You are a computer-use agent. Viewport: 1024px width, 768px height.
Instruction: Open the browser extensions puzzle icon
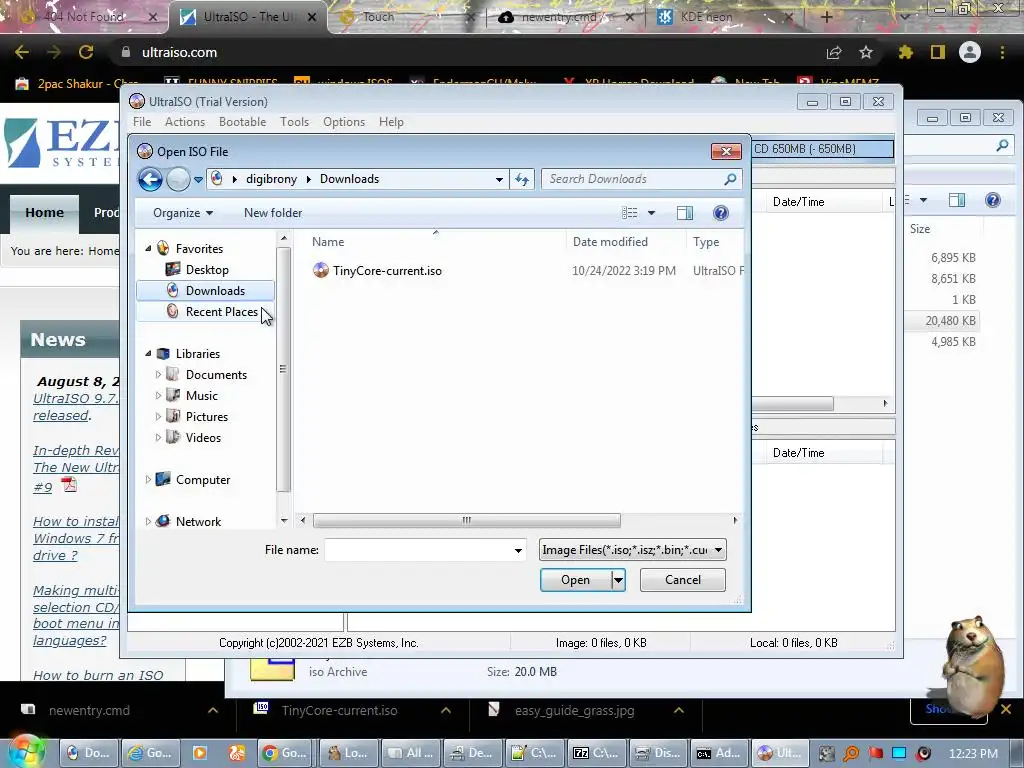905,52
